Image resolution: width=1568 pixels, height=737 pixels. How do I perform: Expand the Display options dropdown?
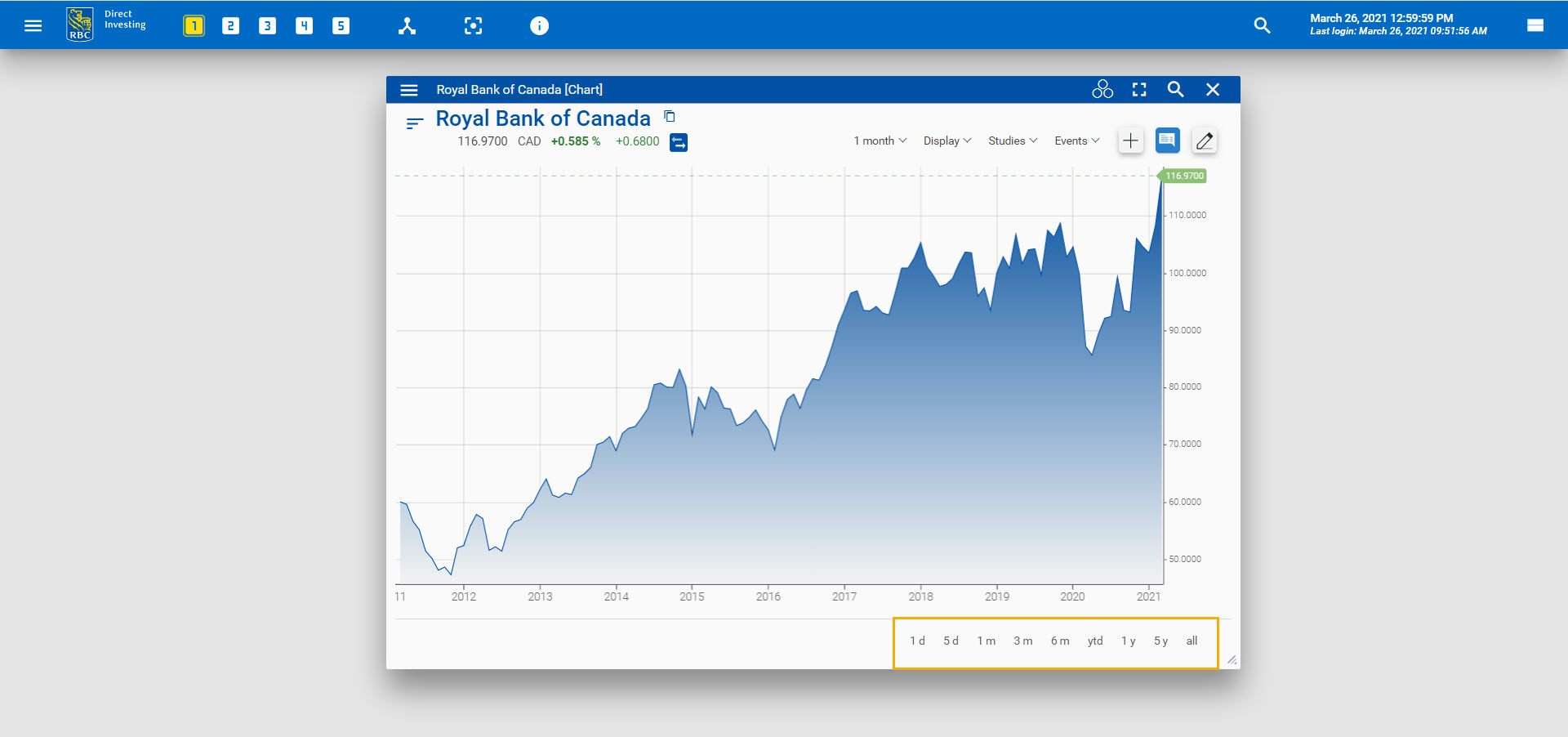click(947, 141)
